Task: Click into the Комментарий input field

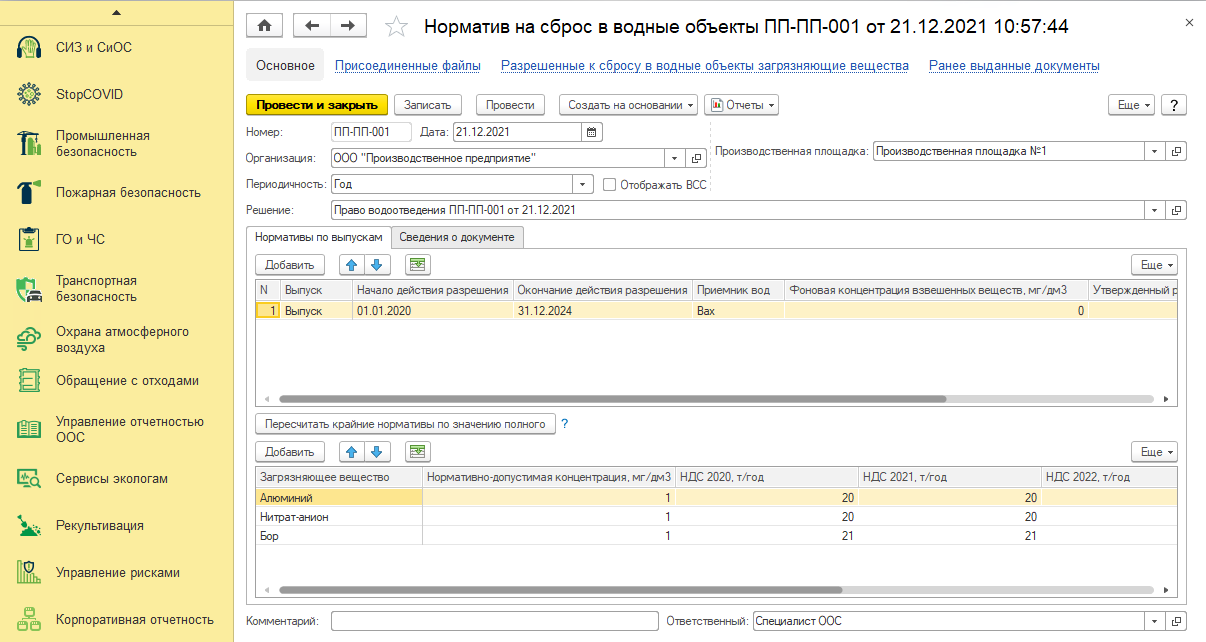Action: click(494, 621)
